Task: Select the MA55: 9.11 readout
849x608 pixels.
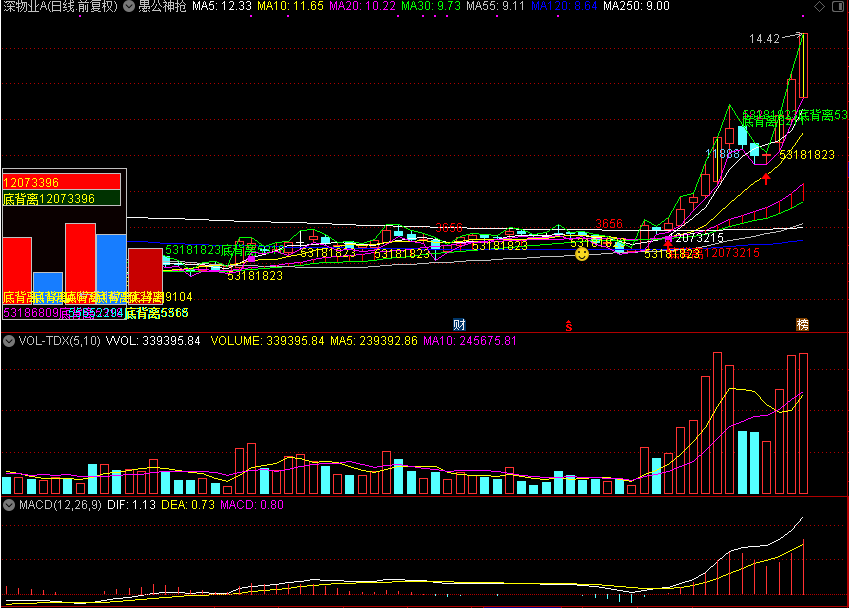Action: (x=495, y=6)
